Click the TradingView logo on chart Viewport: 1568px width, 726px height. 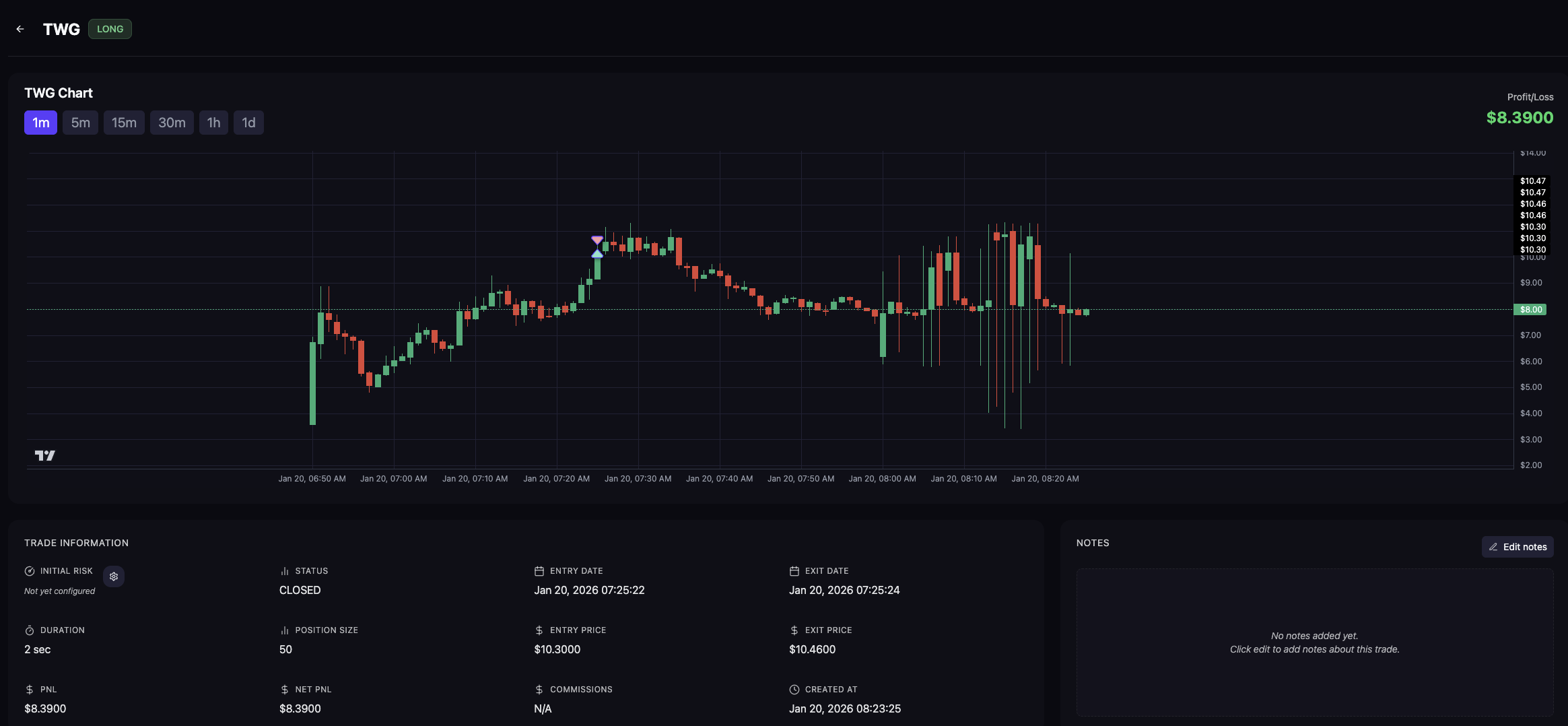pos(45,456)
